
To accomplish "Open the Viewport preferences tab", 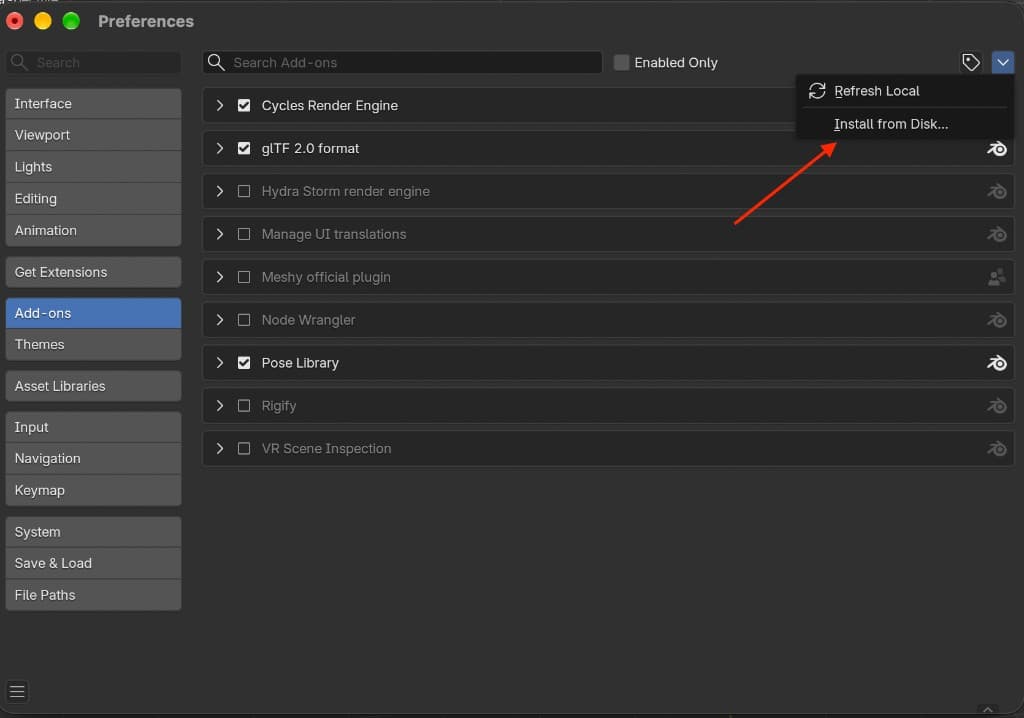I will 93,135.
